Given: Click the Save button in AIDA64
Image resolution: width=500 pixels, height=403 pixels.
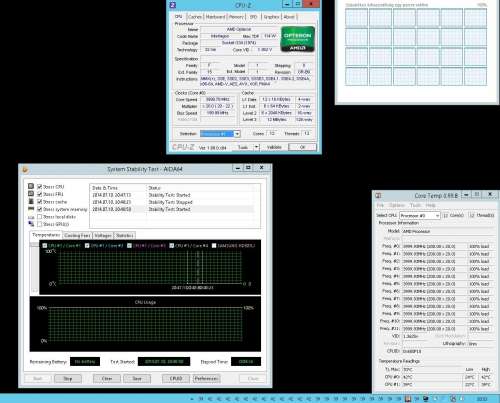Looking at the screenshot, I should point(137,379).
